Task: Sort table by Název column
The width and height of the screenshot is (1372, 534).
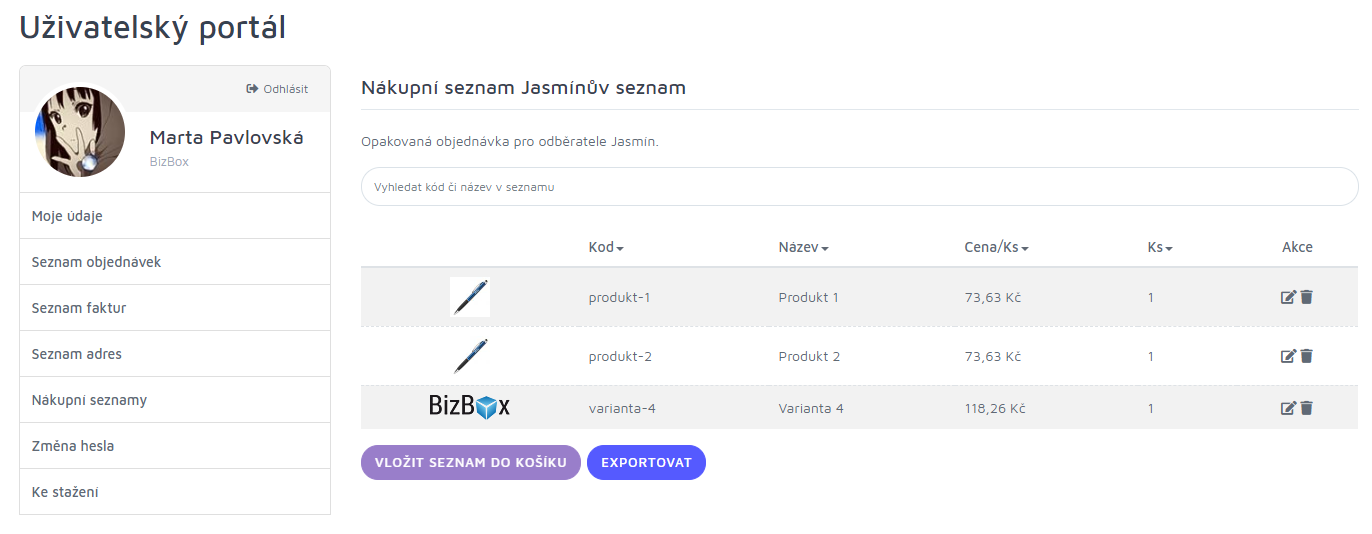Action: [803, 247]
